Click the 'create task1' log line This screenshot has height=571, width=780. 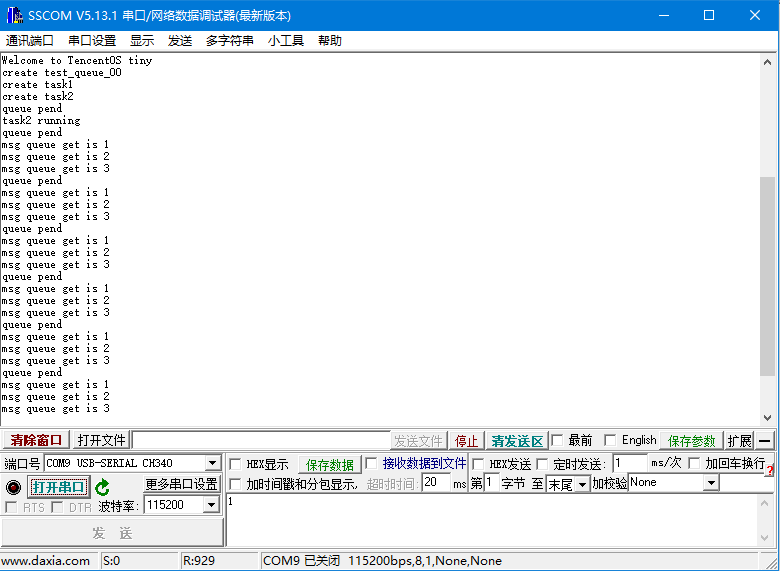coord(38,85)
